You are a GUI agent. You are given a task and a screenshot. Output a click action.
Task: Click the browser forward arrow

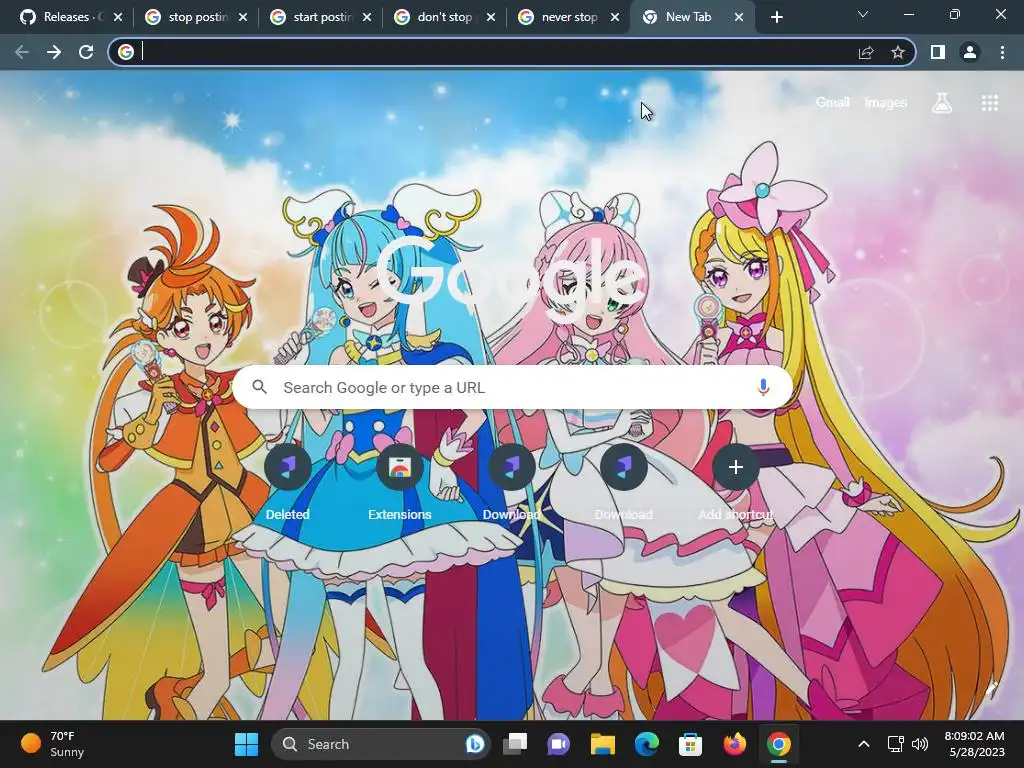54,52
